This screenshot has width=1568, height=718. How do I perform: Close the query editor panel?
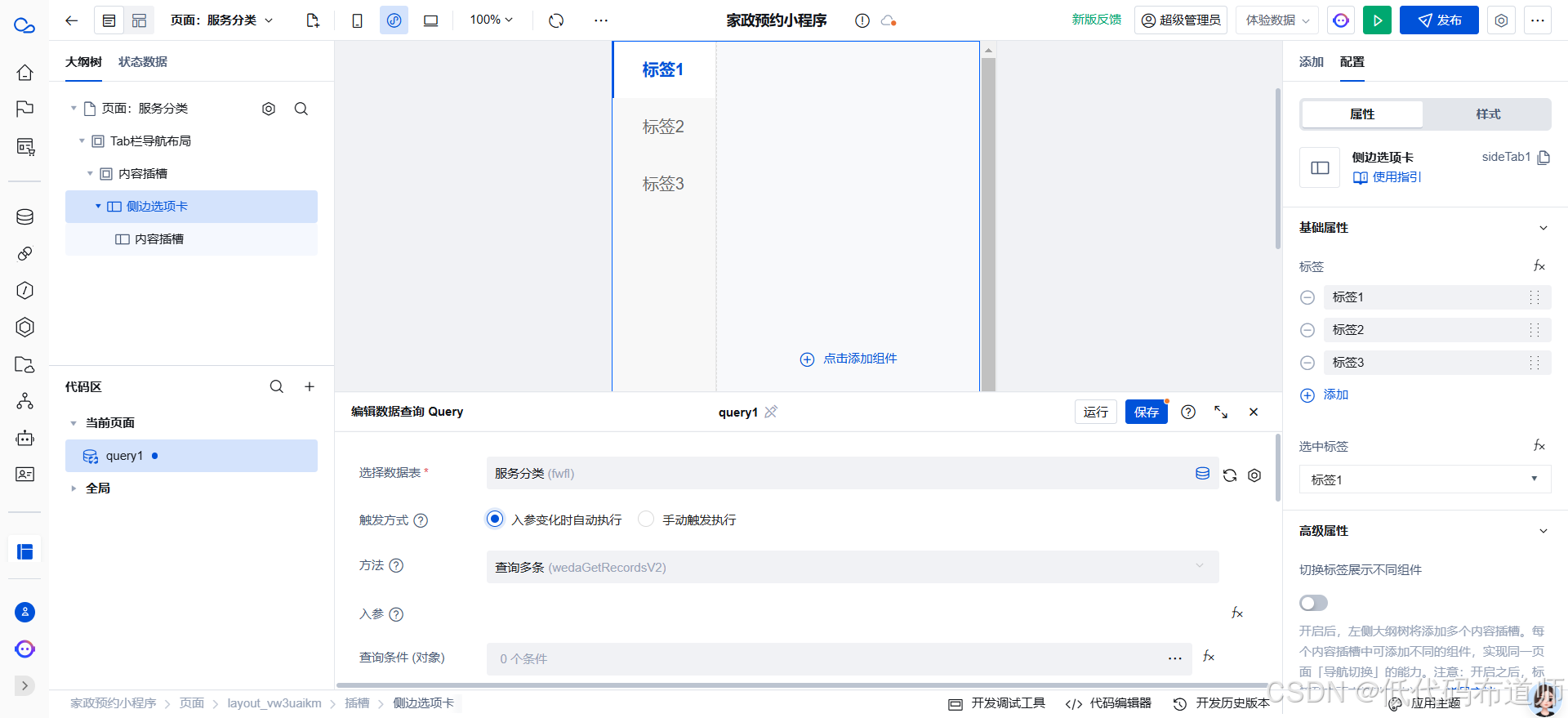1254,412
